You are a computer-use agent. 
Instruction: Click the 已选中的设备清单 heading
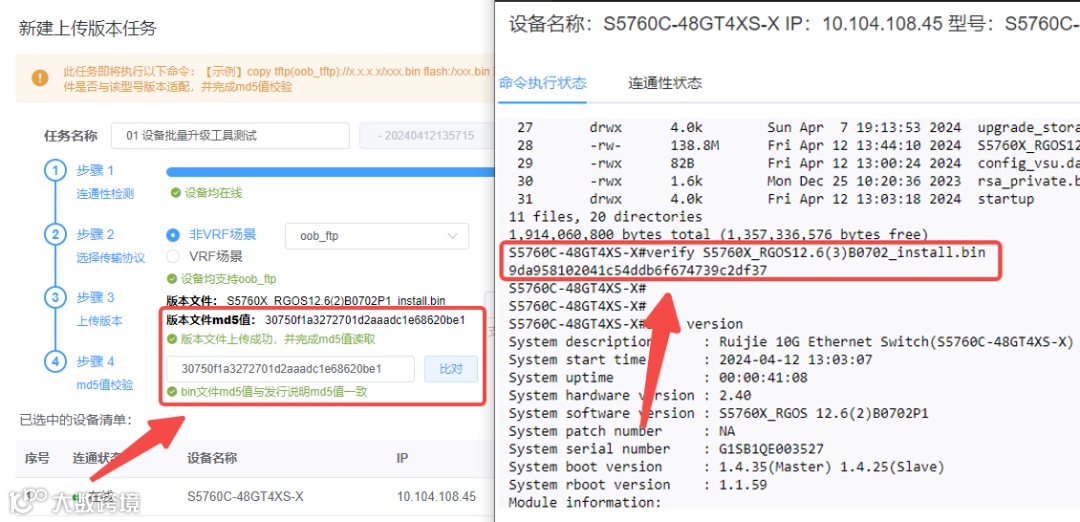pyautogui.click(x=76, y=419)
